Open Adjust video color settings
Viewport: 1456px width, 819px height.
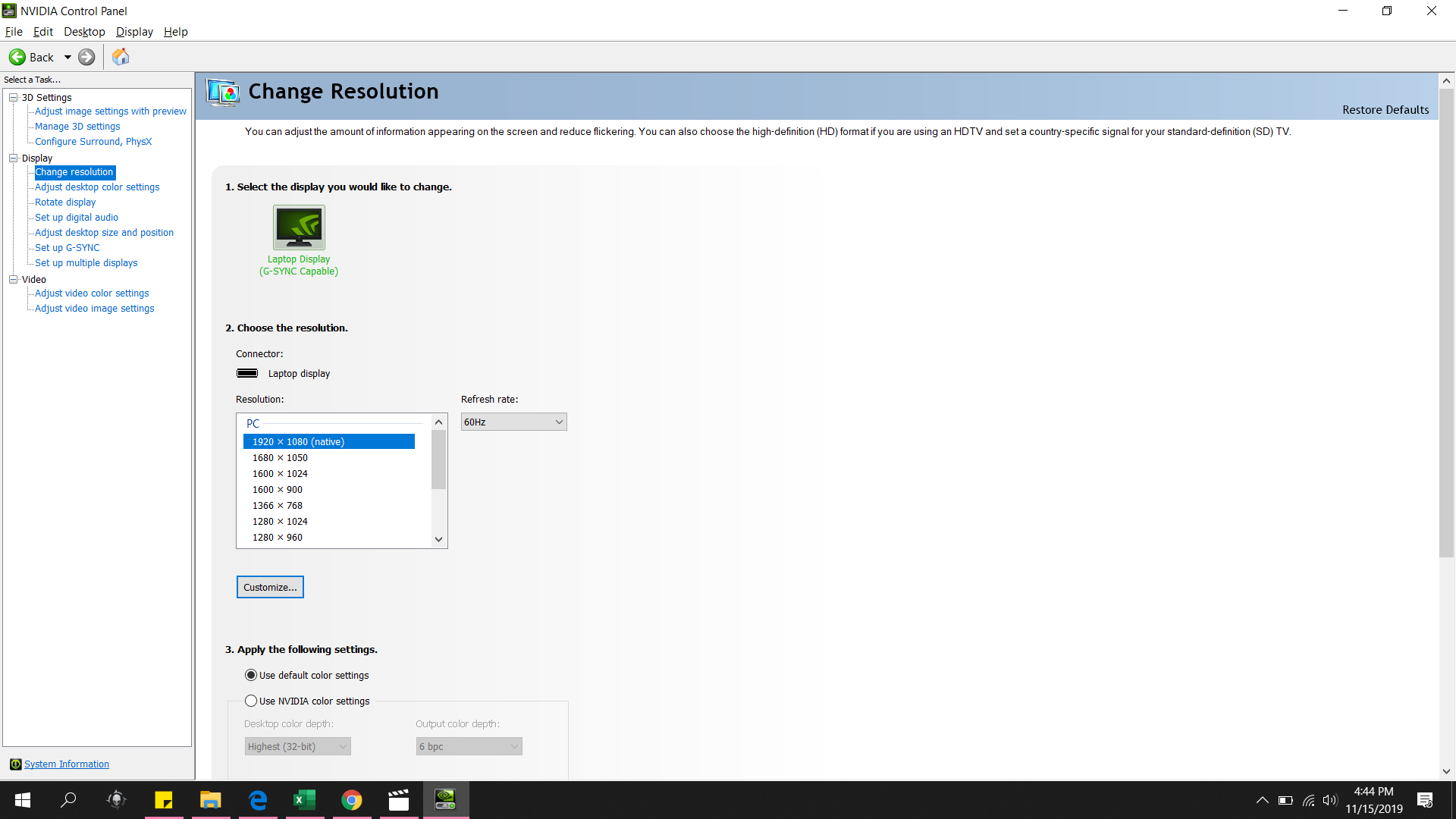tap(92, 293)
